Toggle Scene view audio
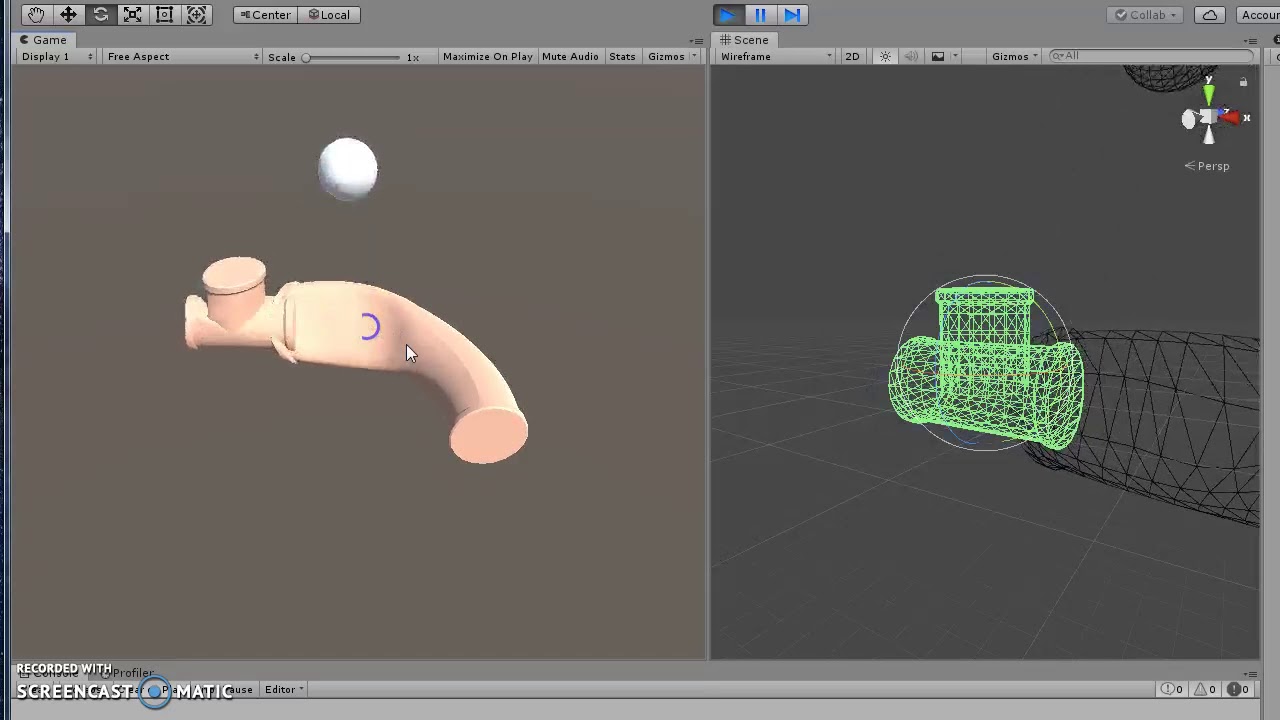Image resolution: width=1280 pixels, height=720 pixels. tap(911, 56)
